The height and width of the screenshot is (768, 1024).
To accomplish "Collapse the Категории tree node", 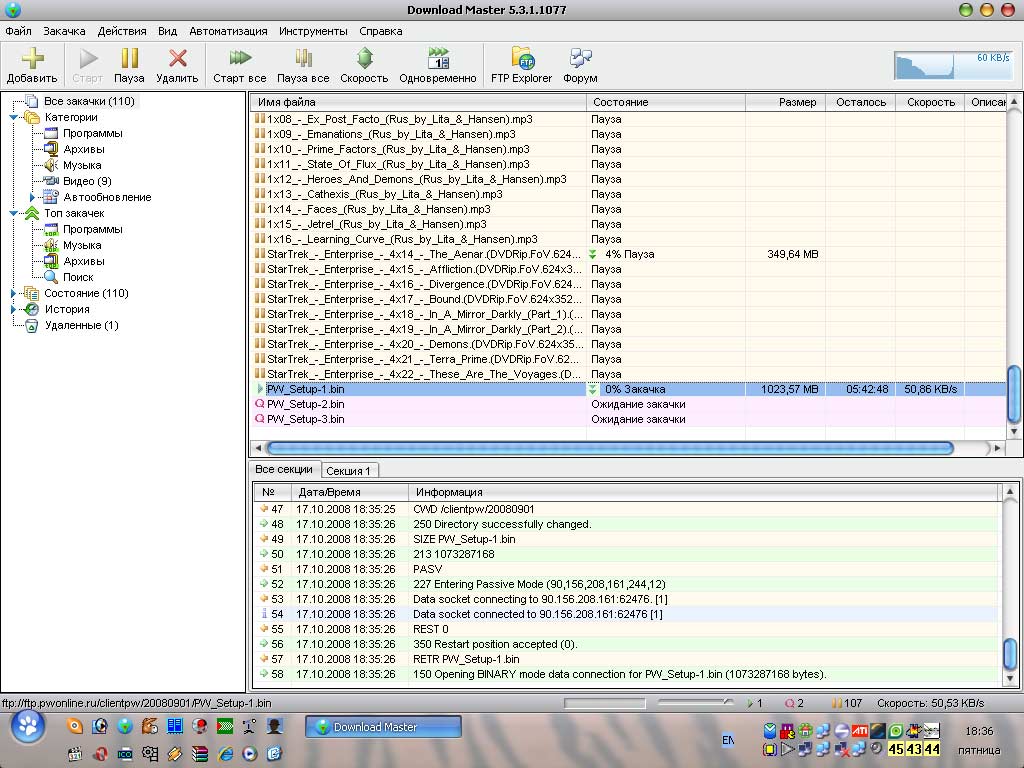I will pos(14,118).
